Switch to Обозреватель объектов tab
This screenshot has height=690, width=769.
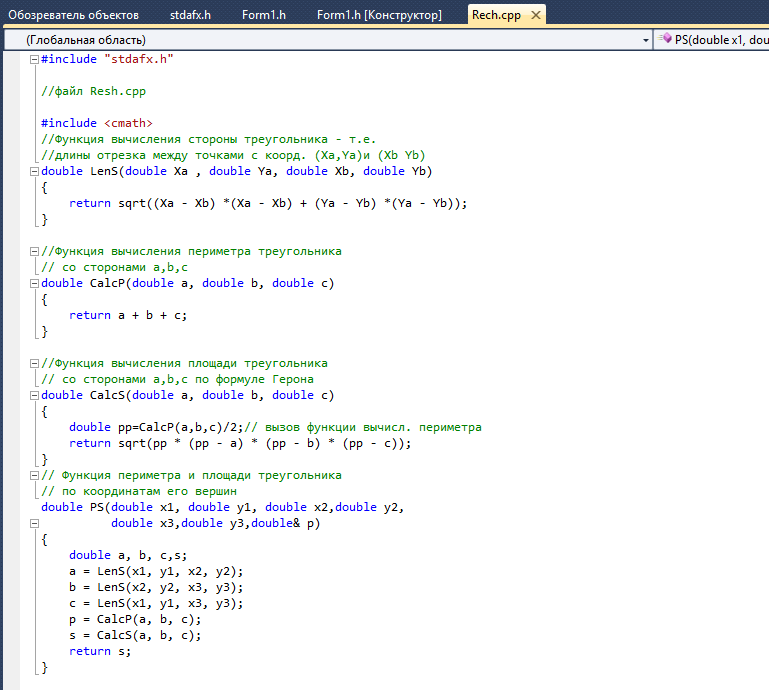(x=74, y=15)
